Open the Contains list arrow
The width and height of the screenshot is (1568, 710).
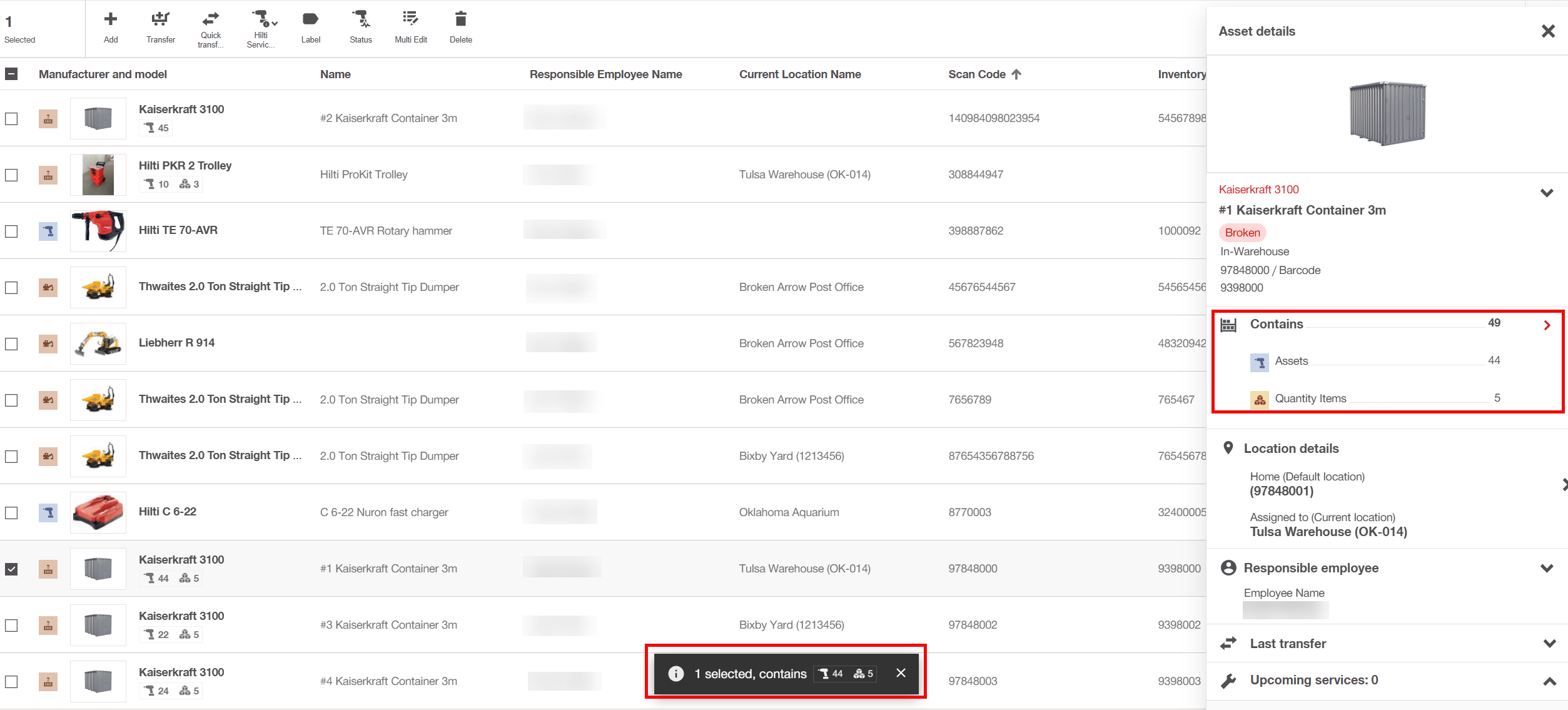1547,325
